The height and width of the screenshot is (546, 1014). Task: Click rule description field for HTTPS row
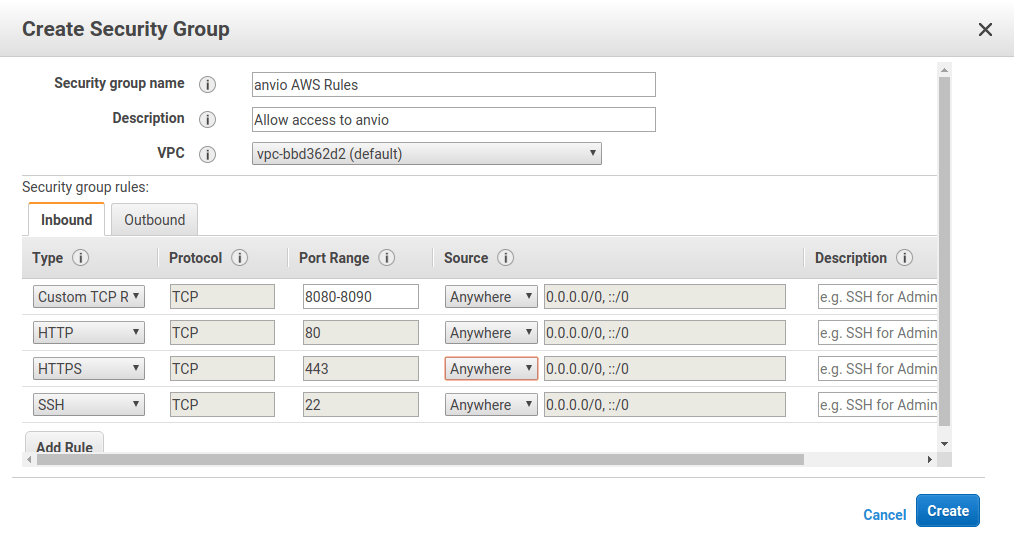coord(877,369)
